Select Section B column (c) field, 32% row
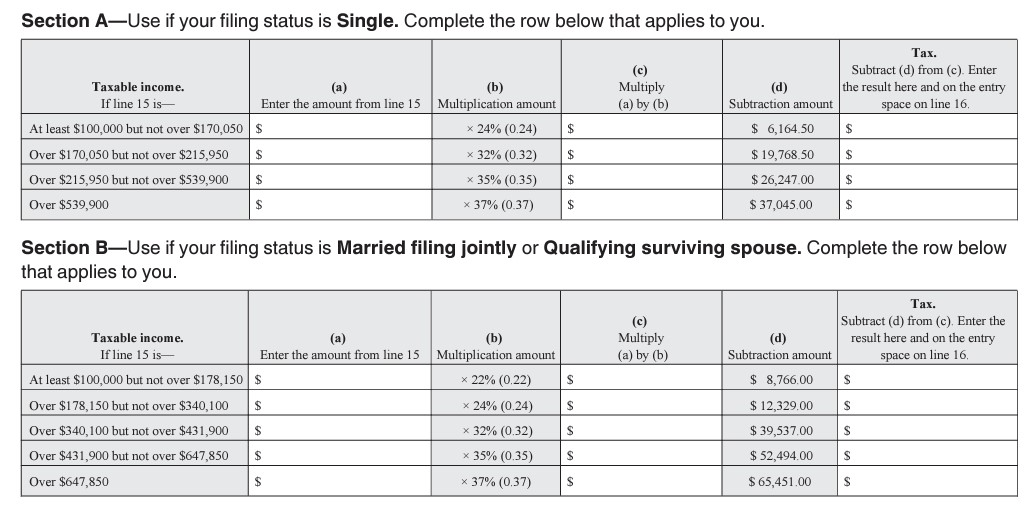This screenshot has height=505, width=1036. coord(645,431)
